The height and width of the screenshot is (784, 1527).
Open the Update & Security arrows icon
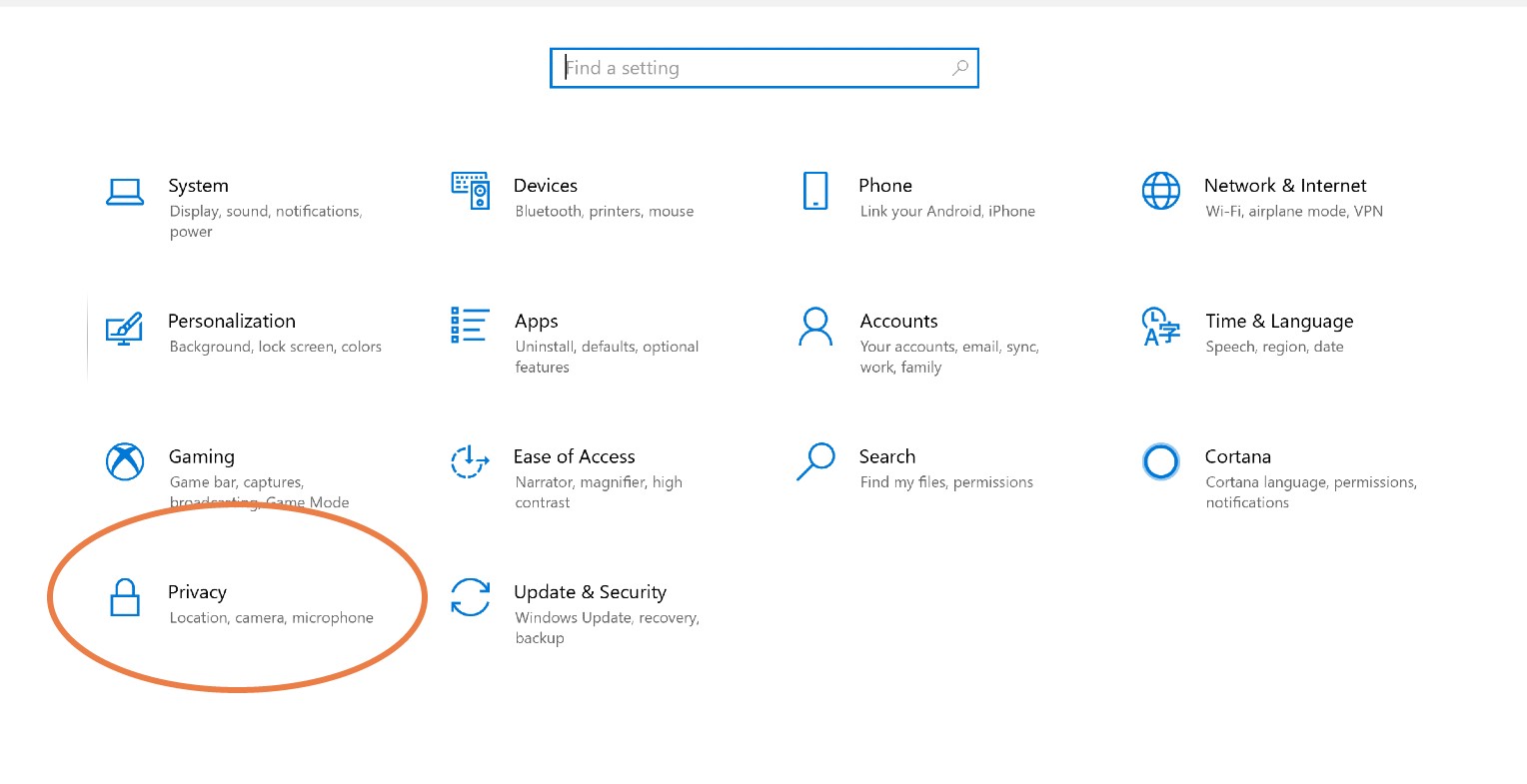tap(470, 597)
